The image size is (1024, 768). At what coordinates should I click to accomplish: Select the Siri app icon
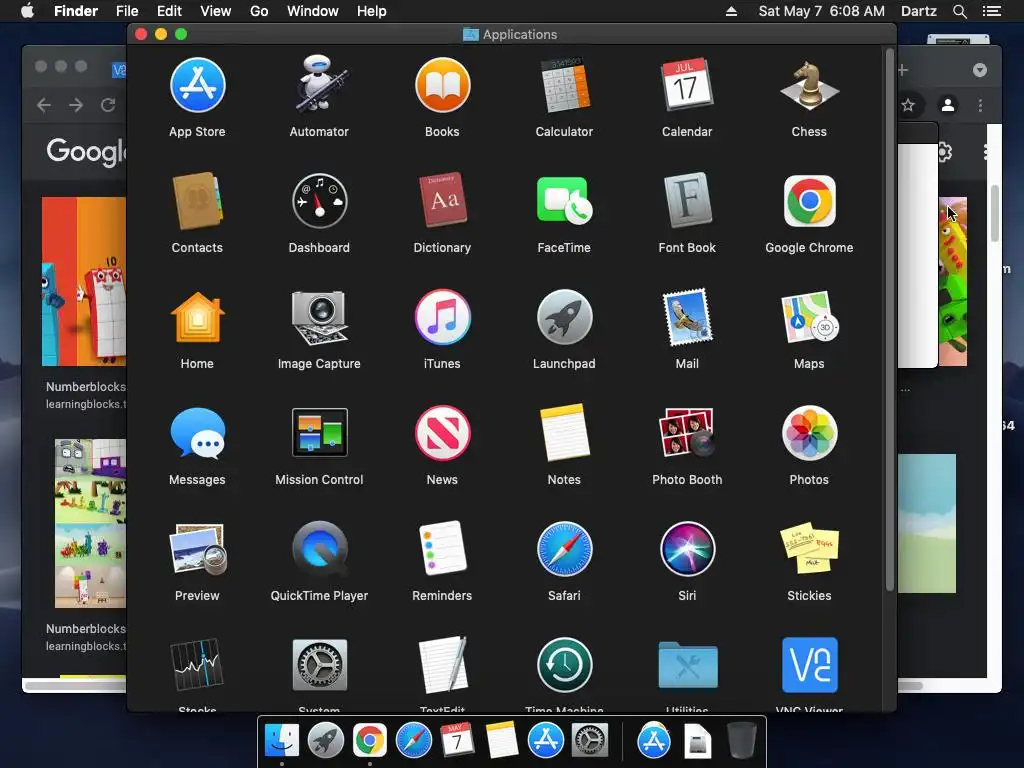point(687,549)
